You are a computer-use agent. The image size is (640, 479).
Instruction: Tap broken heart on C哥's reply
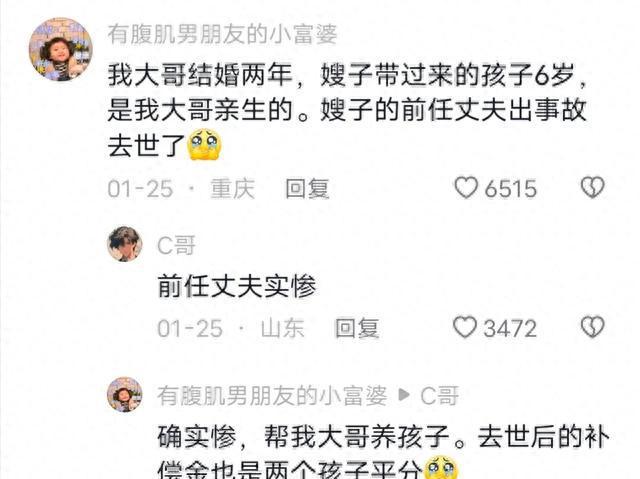pyautogui.click(x=592, y=327)
